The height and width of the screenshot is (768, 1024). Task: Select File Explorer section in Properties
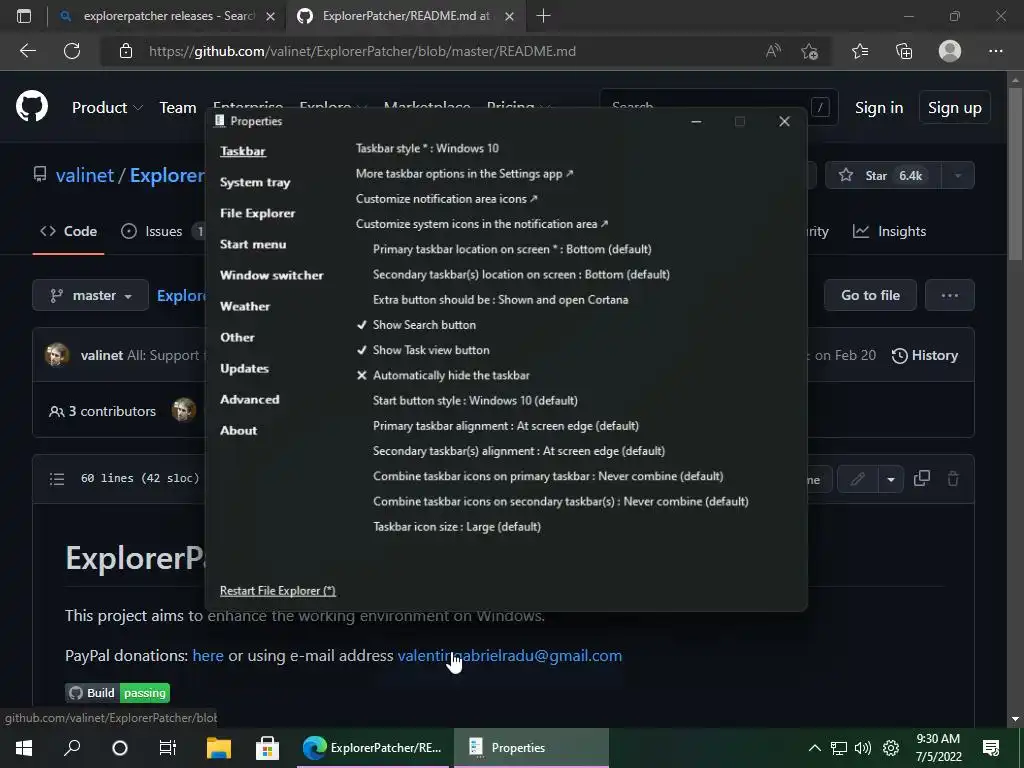(257, 213)
